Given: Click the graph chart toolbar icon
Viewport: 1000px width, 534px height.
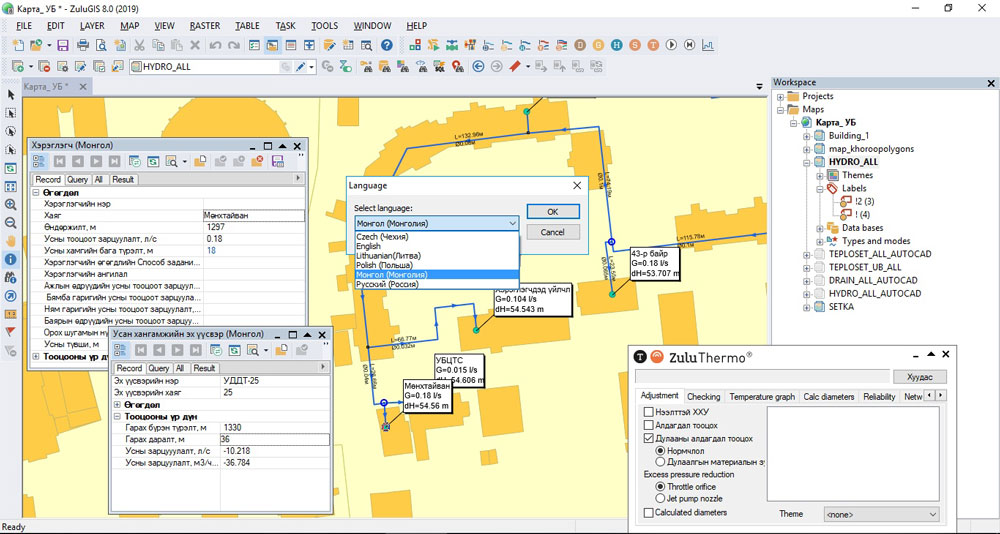Looking at the screenshot, I should tap(708, 45).
